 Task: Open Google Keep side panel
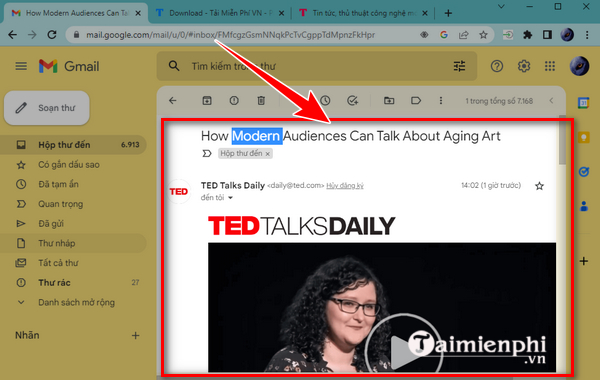tap(584, 137)
